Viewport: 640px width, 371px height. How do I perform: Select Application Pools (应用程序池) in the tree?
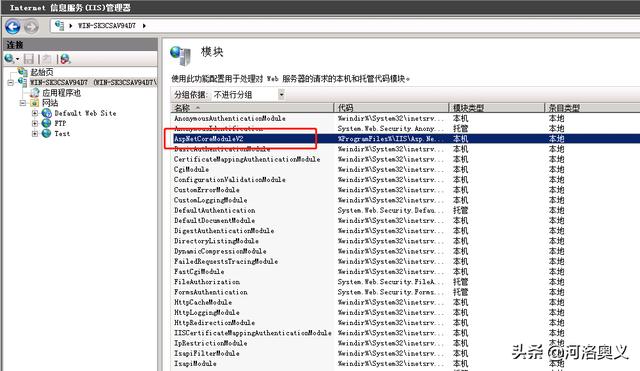click(x=62, y=93)
